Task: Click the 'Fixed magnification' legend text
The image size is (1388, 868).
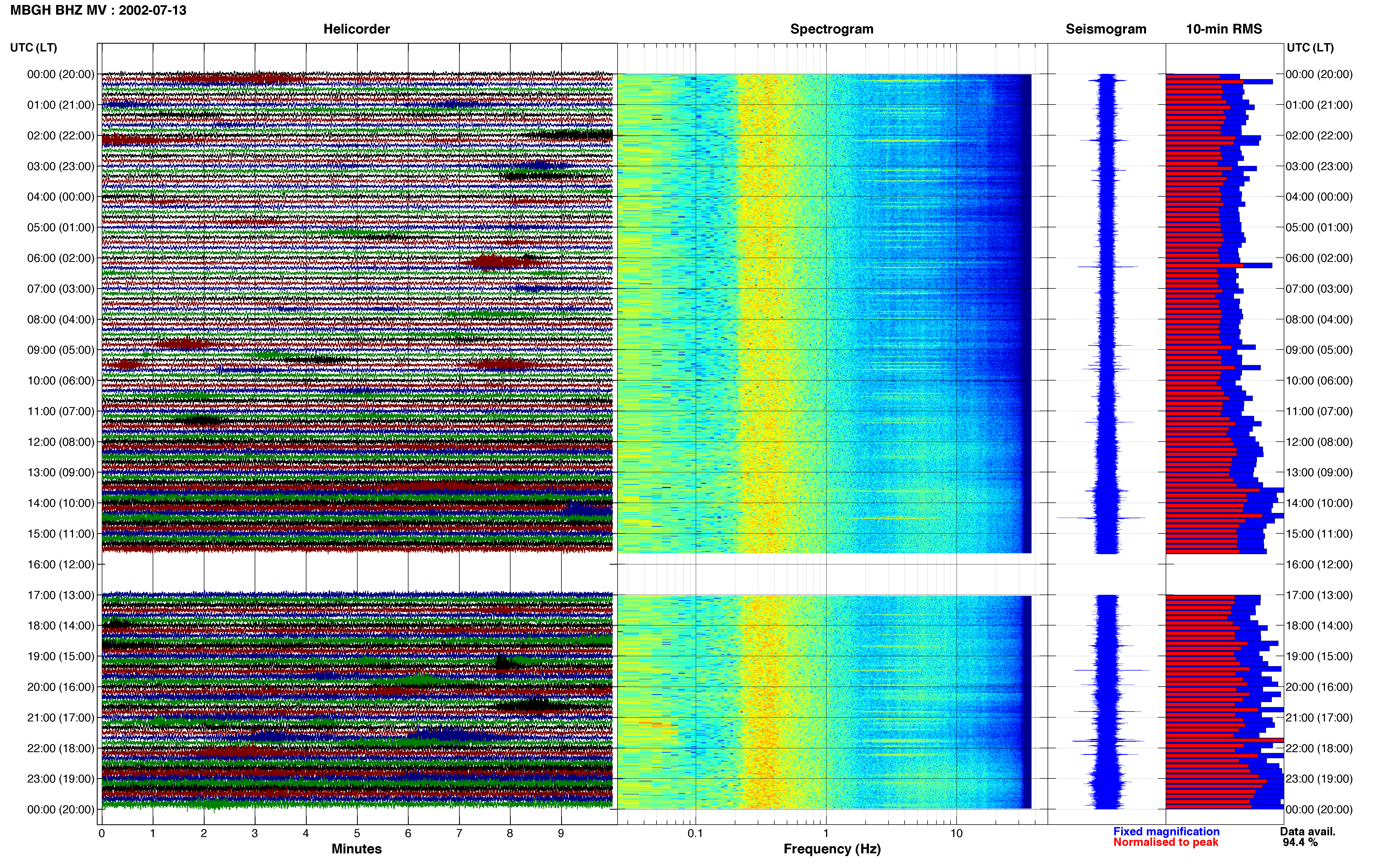Action: 1166,831
